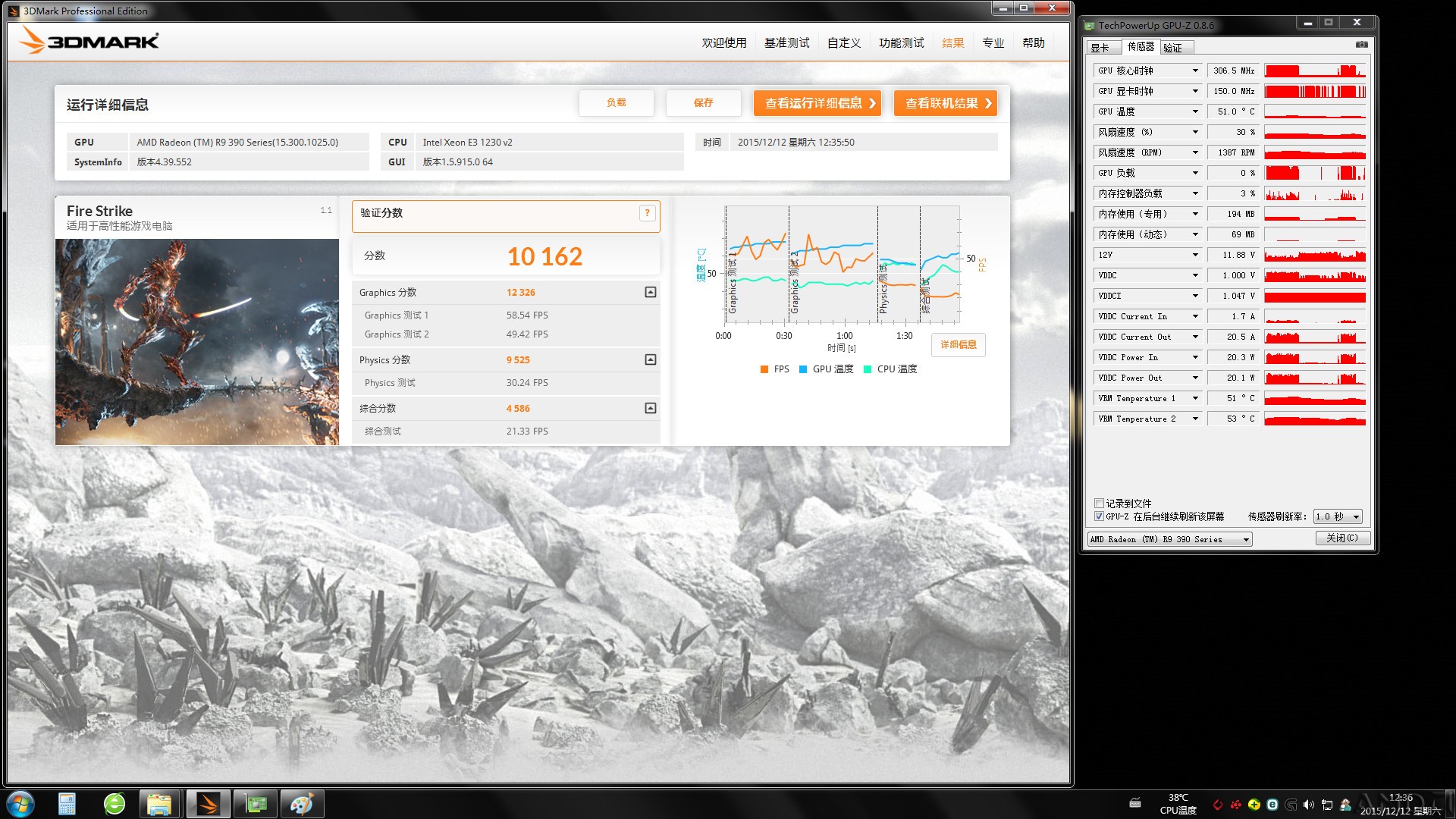Collapse the Physics 分数 section

(651, 359)
